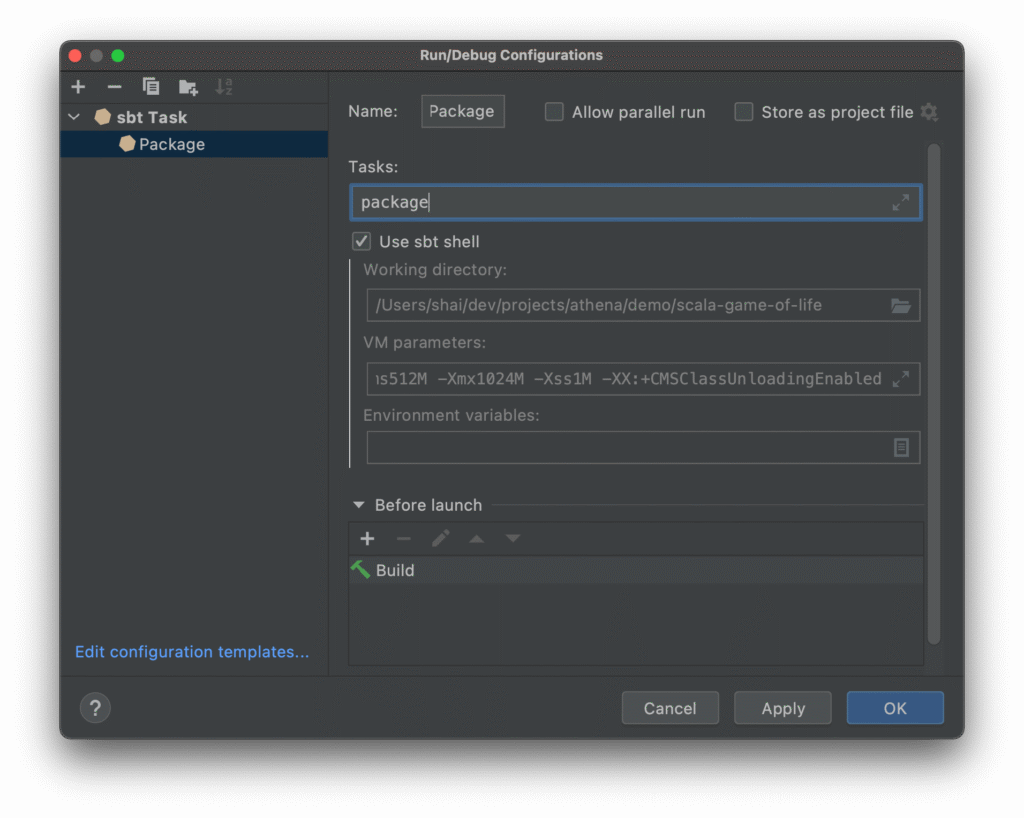This screenshot has height=818, width=1024.
Task: Enable Store as project file
Action: tap(745, 112)
